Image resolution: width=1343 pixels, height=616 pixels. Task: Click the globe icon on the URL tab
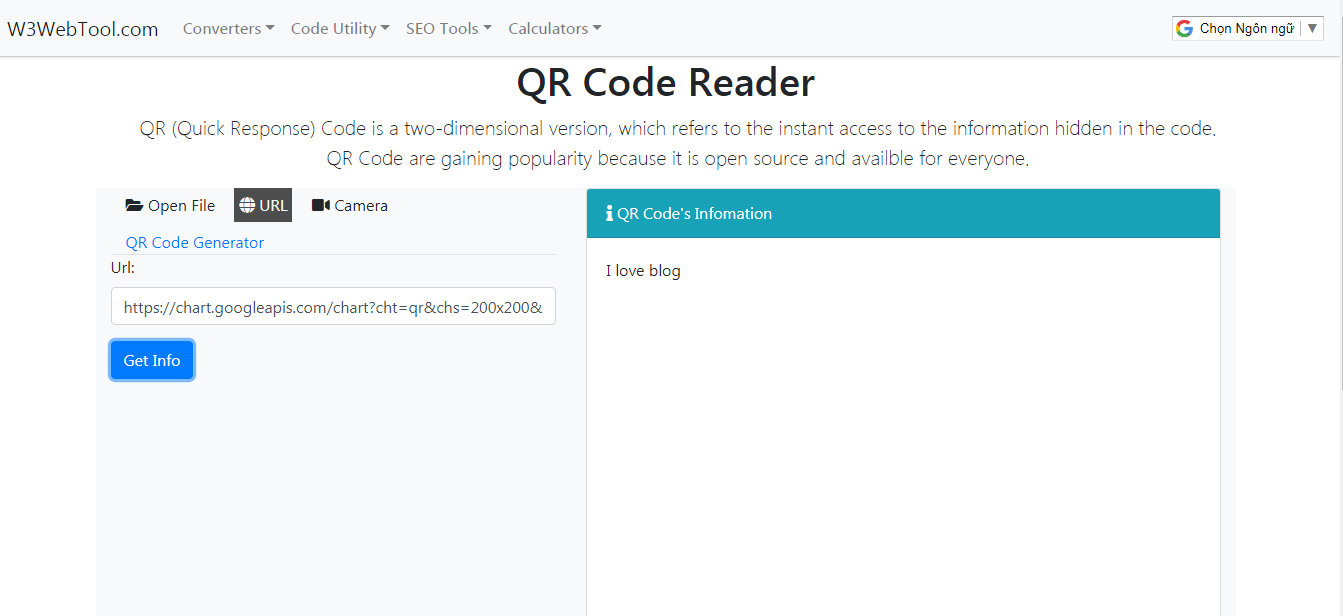click(x=249, y=205)
